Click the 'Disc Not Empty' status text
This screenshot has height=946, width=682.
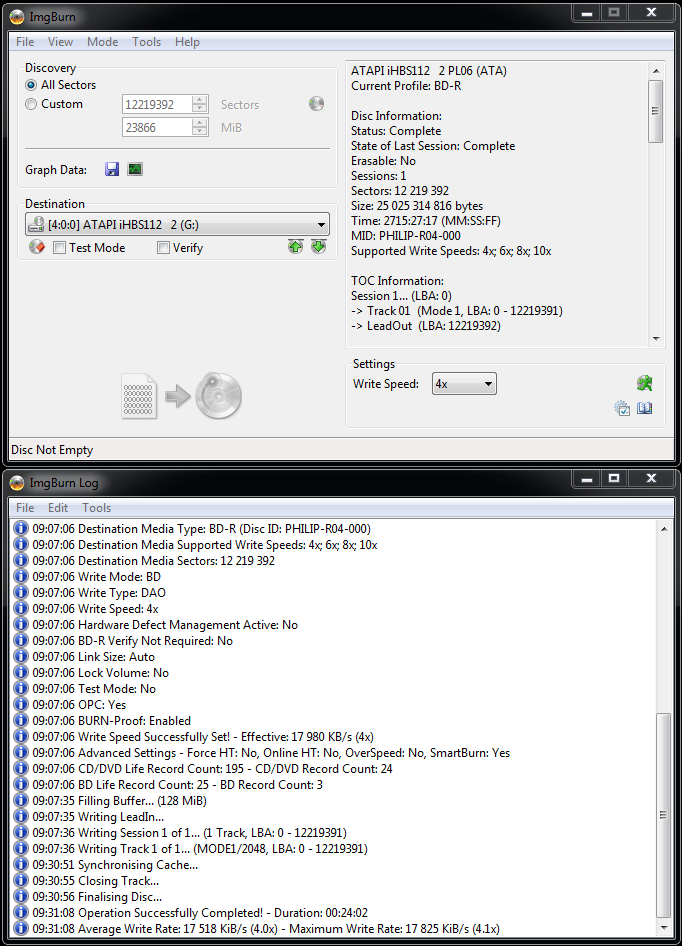tap(52, 449)
